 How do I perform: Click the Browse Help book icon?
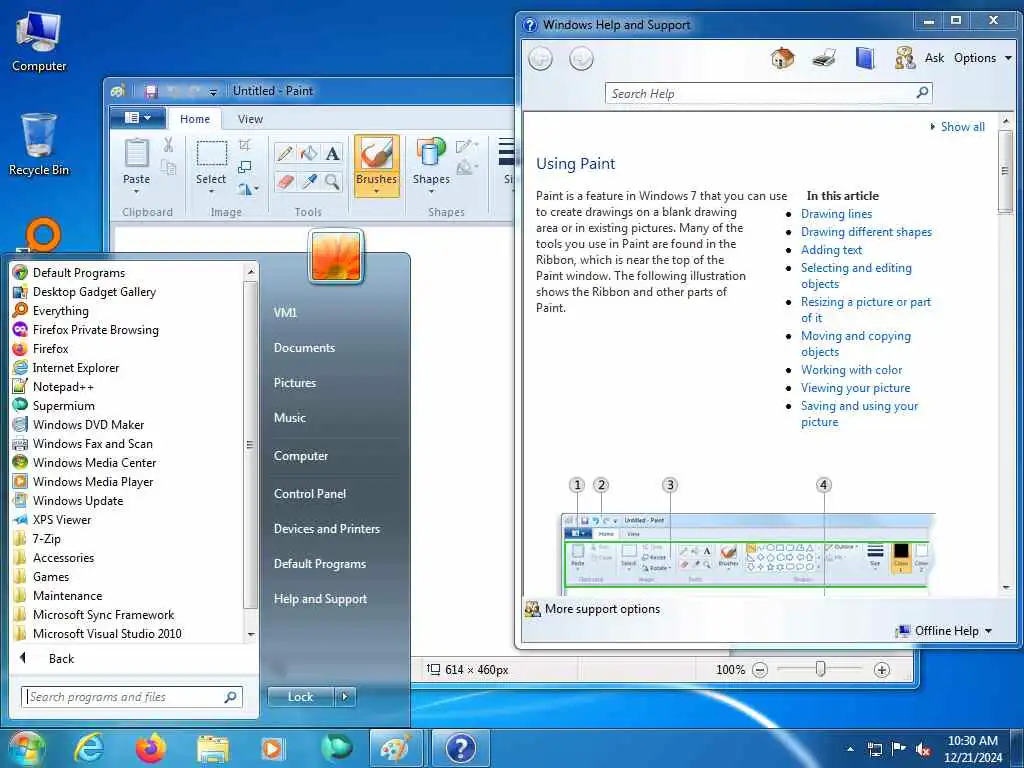pyautogui.click(x=865, y=58)
